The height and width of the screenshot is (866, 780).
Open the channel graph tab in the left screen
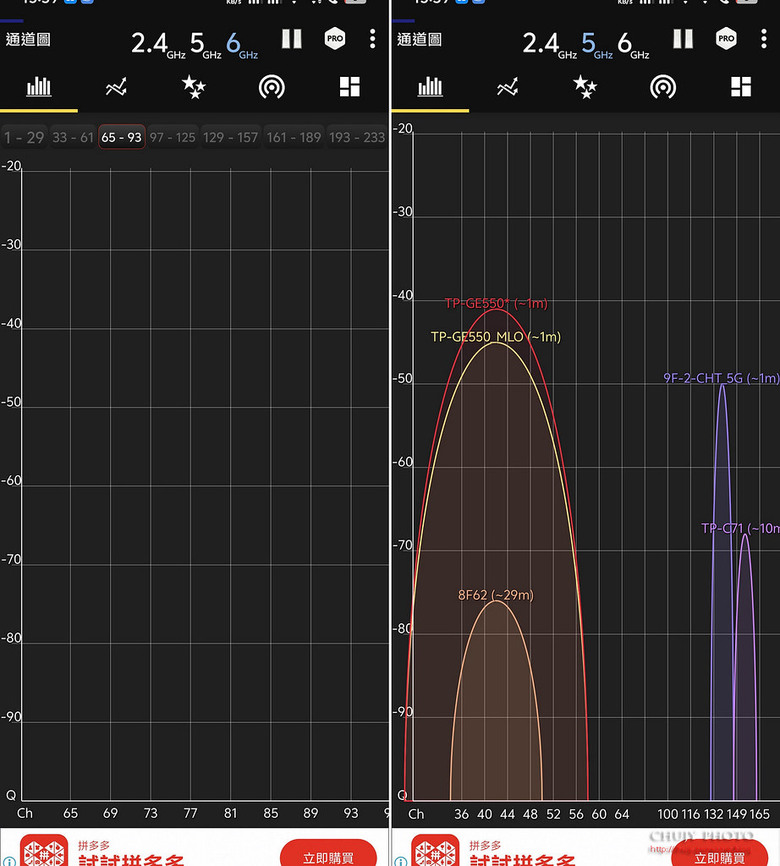click(39, 87)
